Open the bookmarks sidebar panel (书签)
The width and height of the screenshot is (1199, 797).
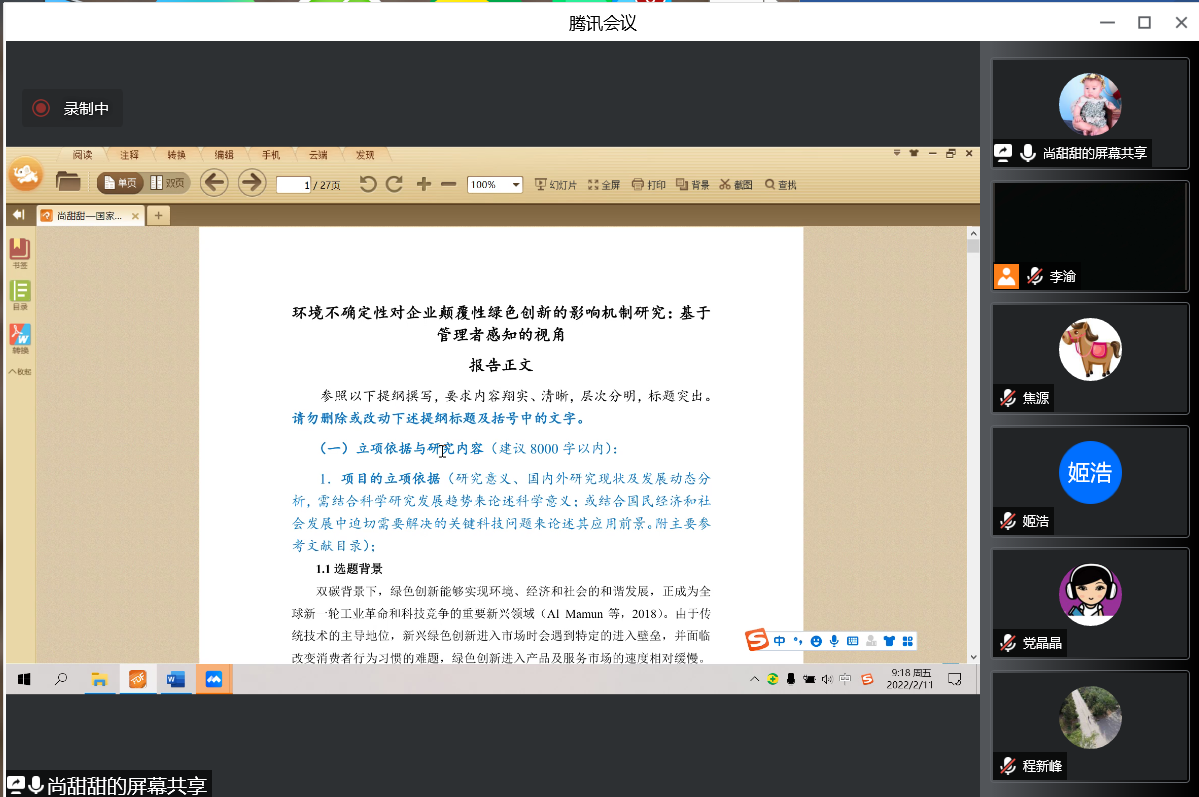pyautogui.click(x=20, y=254)
